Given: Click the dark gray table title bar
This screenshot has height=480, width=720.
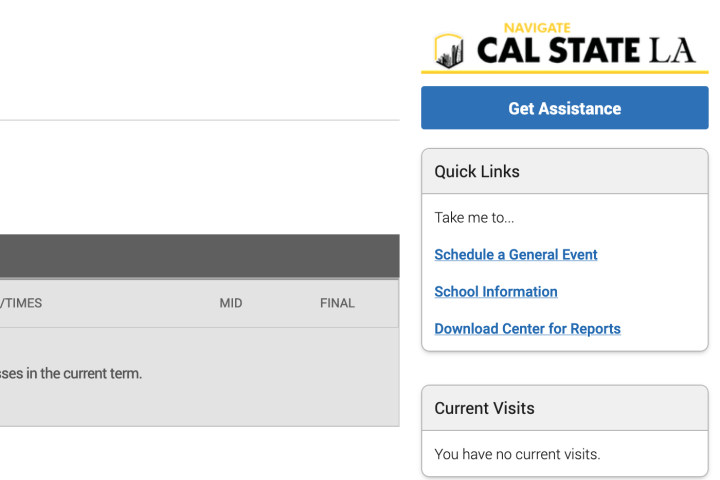Looking at the screenshot, I should coord(200,256).
